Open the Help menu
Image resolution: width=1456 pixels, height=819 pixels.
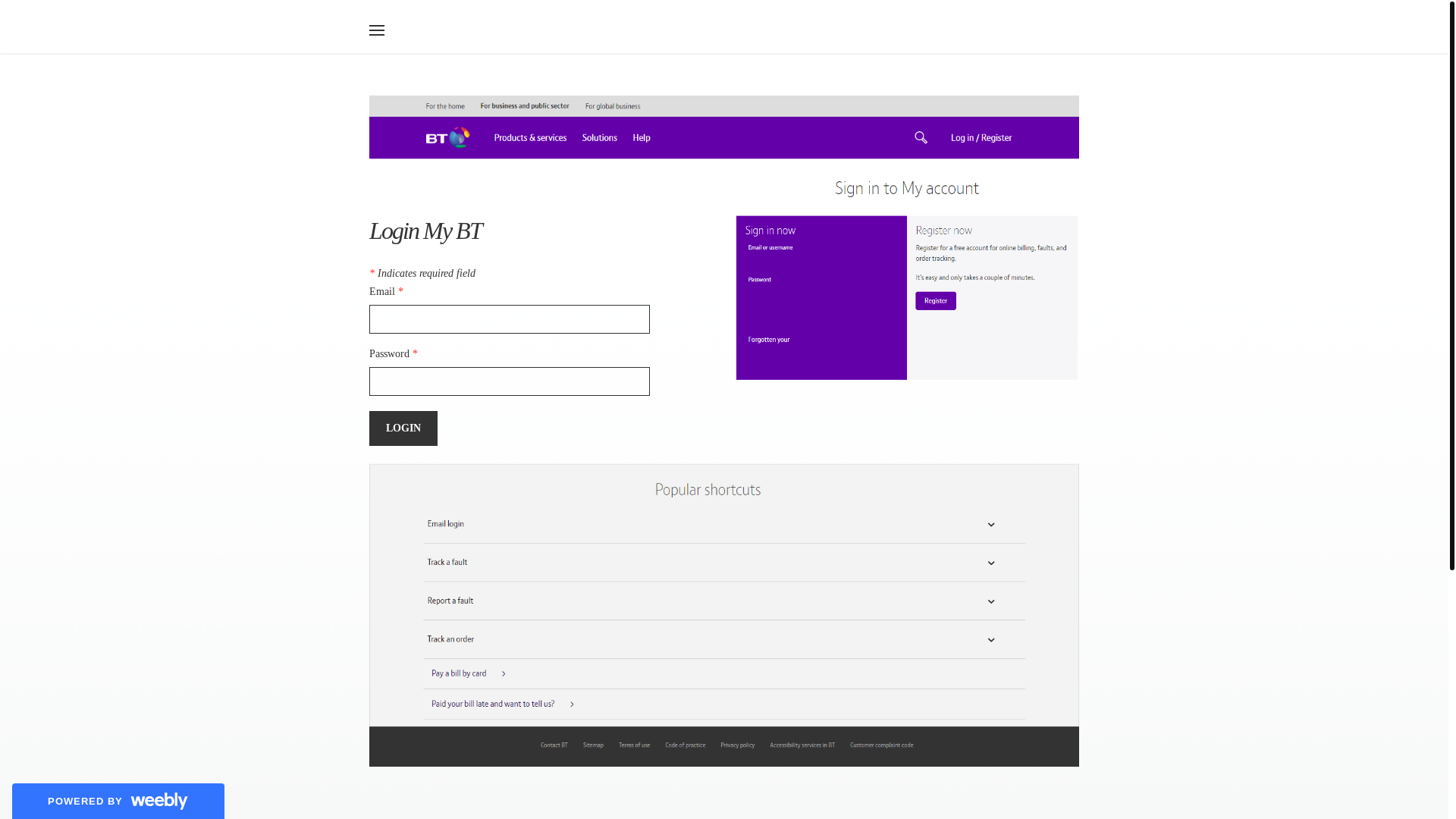[x=642, y=138]
